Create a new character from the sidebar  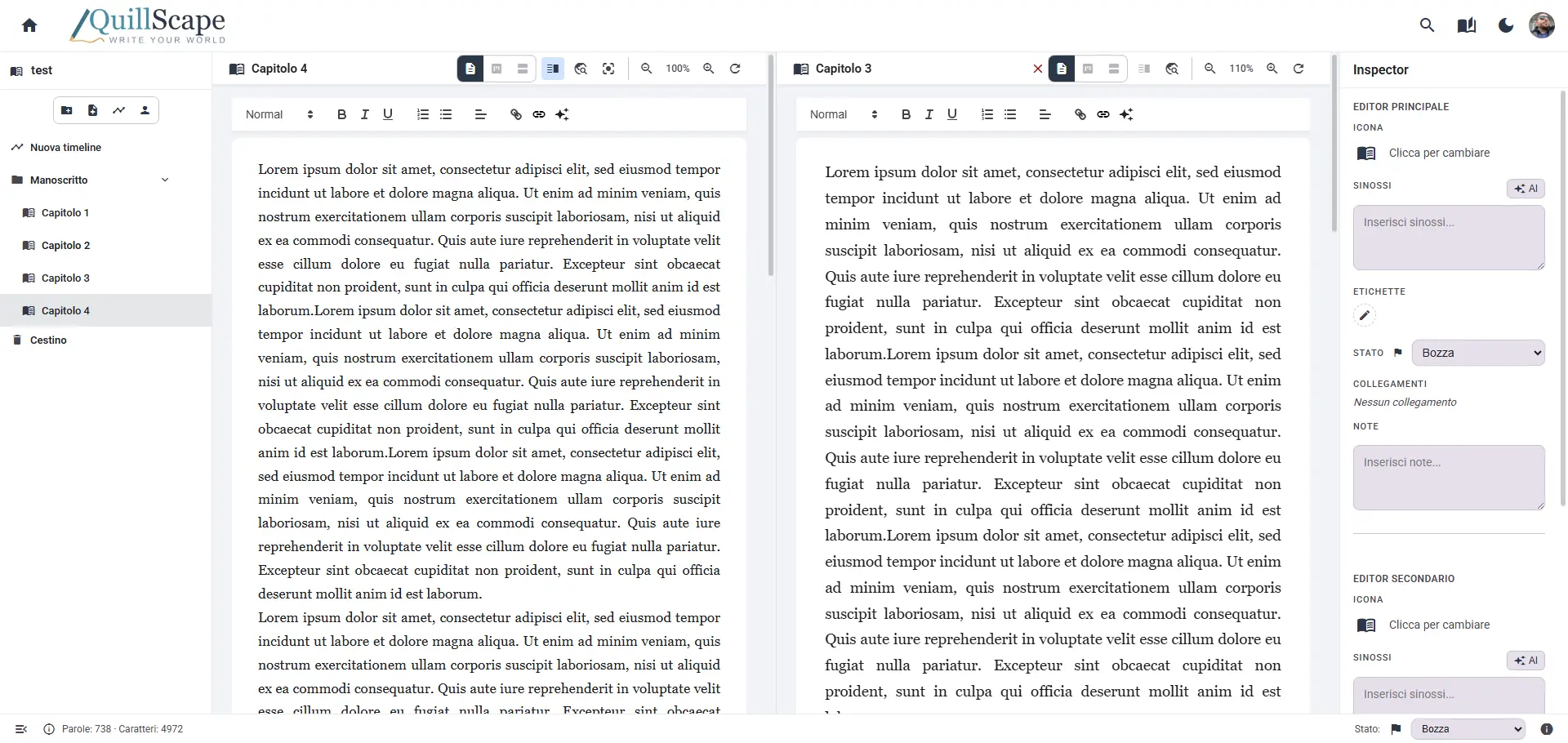[x=145, y=110]
